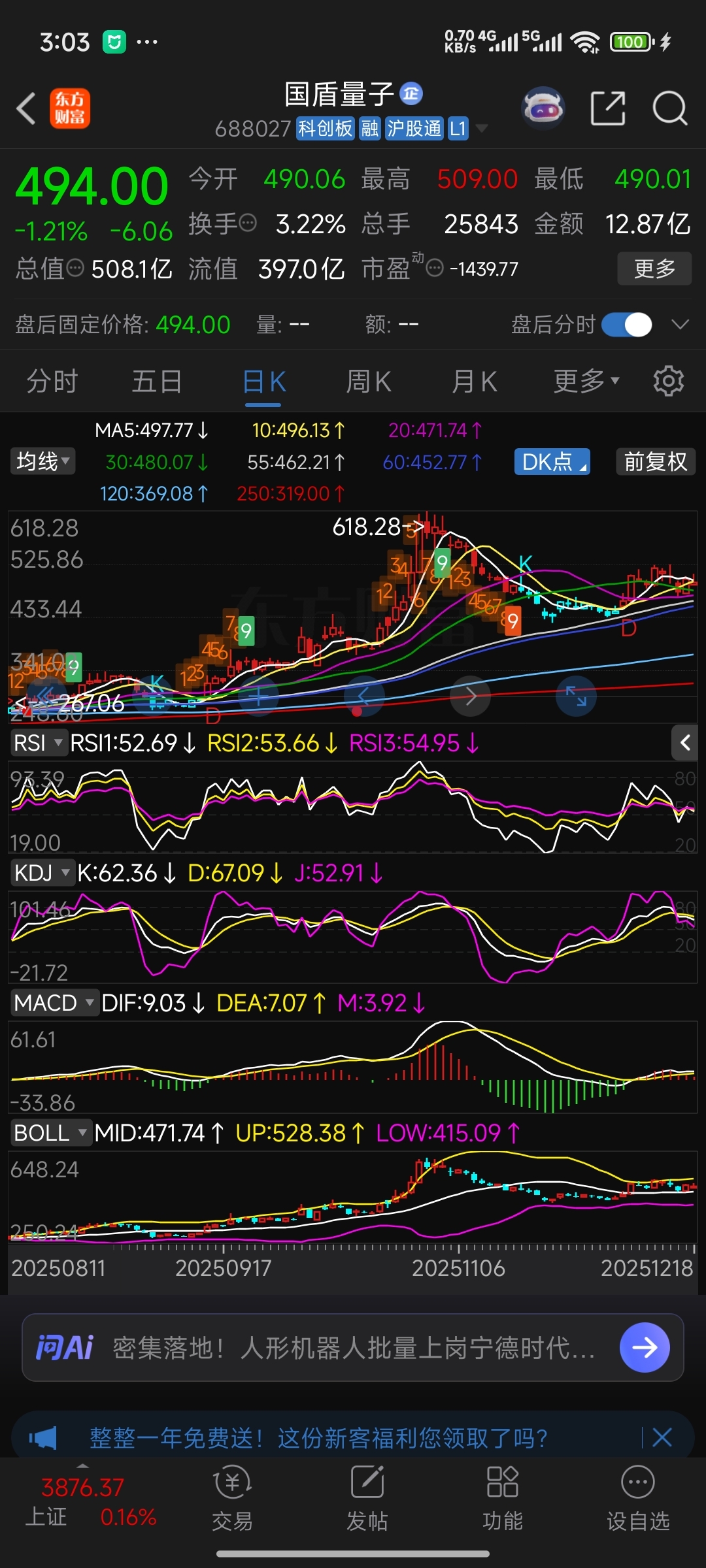The height and width of the screenshot is (1568, 706).
Task: Open the KDJ indicator dropdown
Action: pyautogui.click(x=42, y=872)
